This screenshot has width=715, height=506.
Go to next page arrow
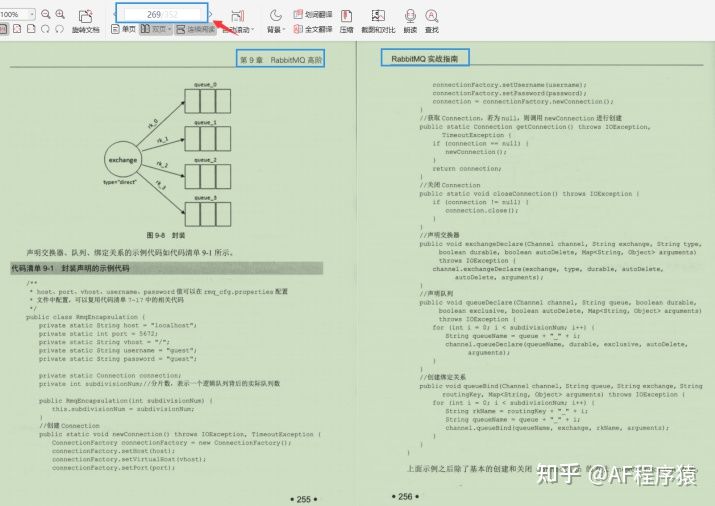click(x=211, y=14)
